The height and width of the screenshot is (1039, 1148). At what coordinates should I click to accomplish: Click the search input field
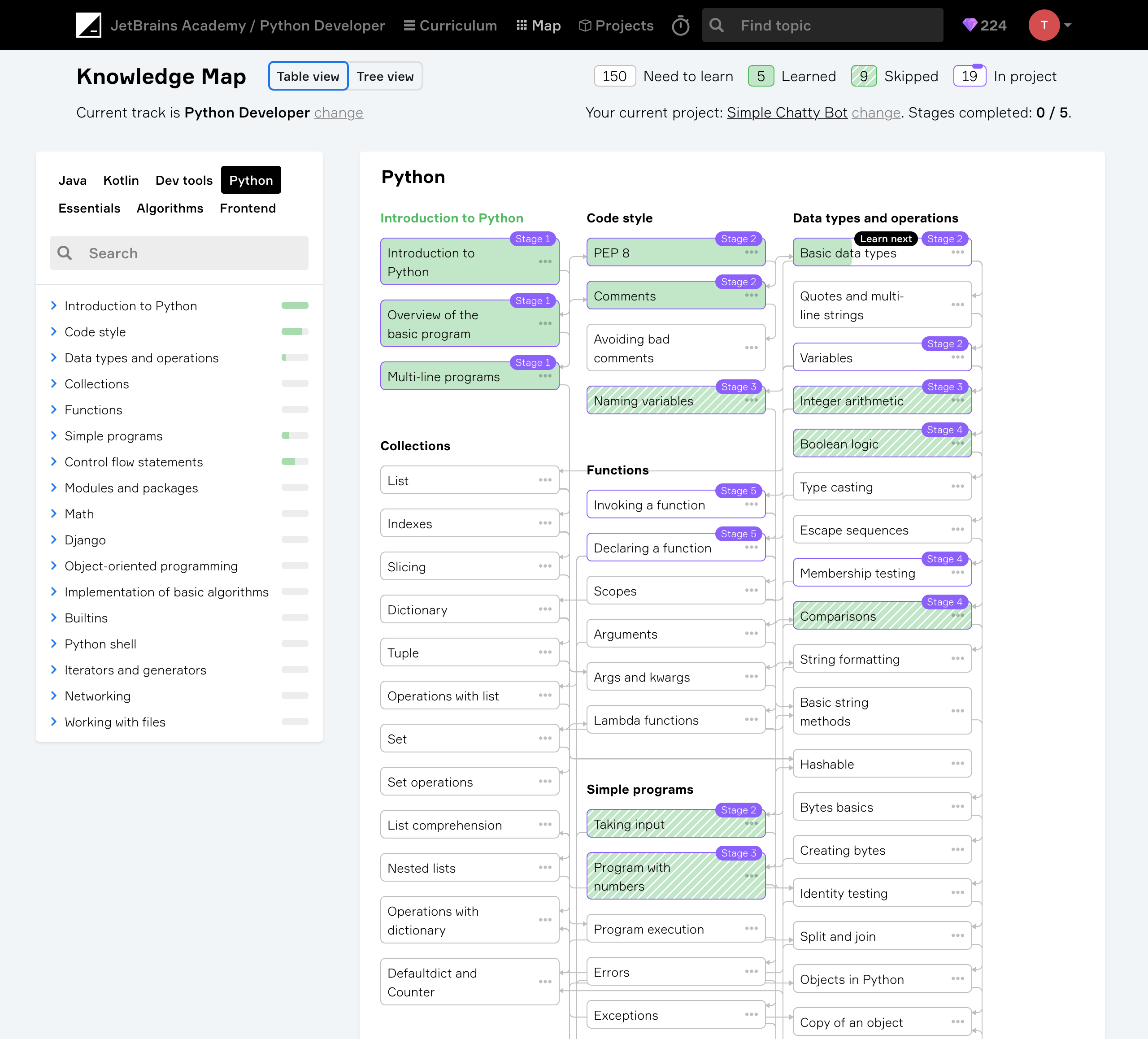(179, 252)
